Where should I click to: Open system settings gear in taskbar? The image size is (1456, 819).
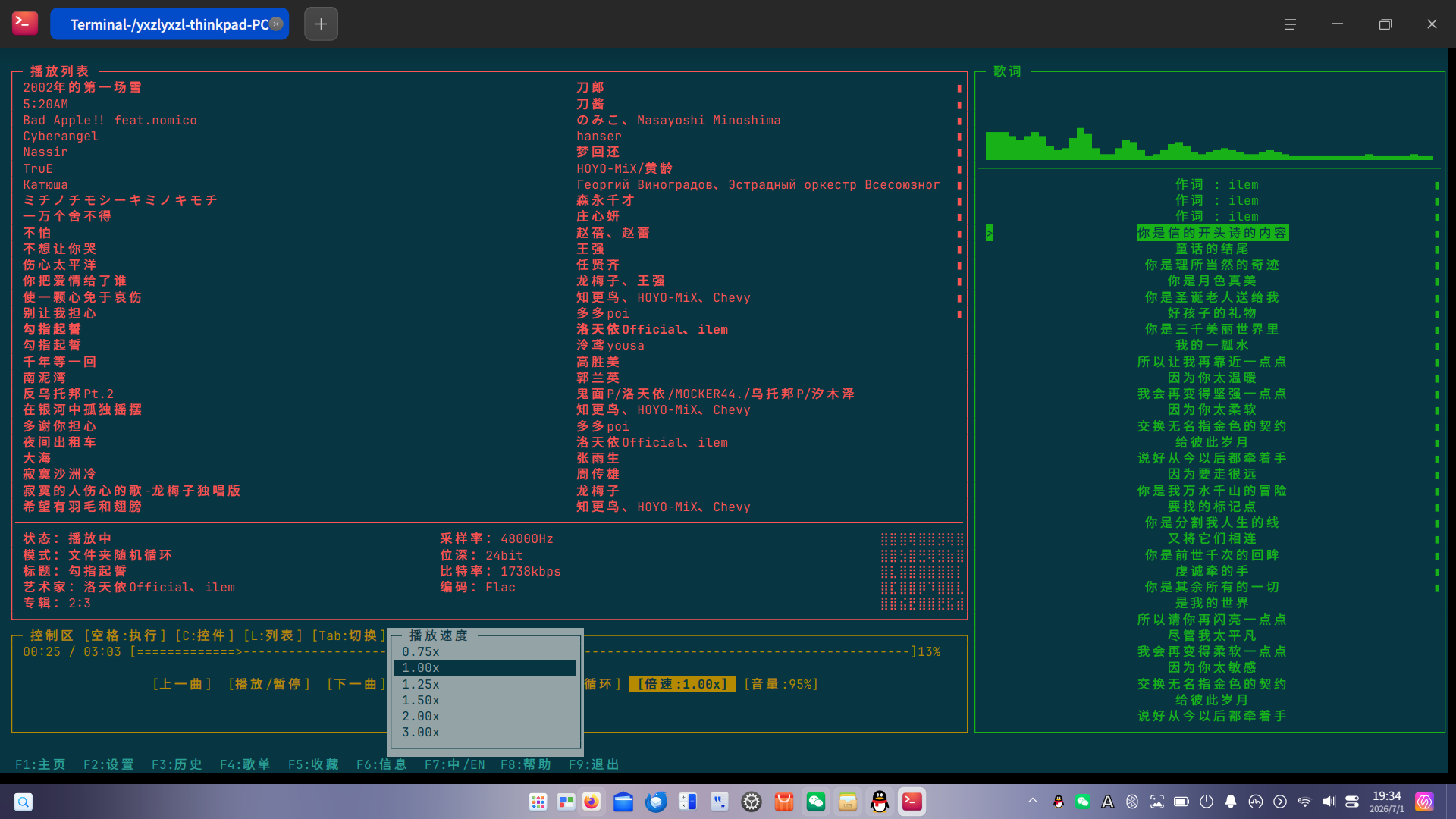(x=752, y=802)
